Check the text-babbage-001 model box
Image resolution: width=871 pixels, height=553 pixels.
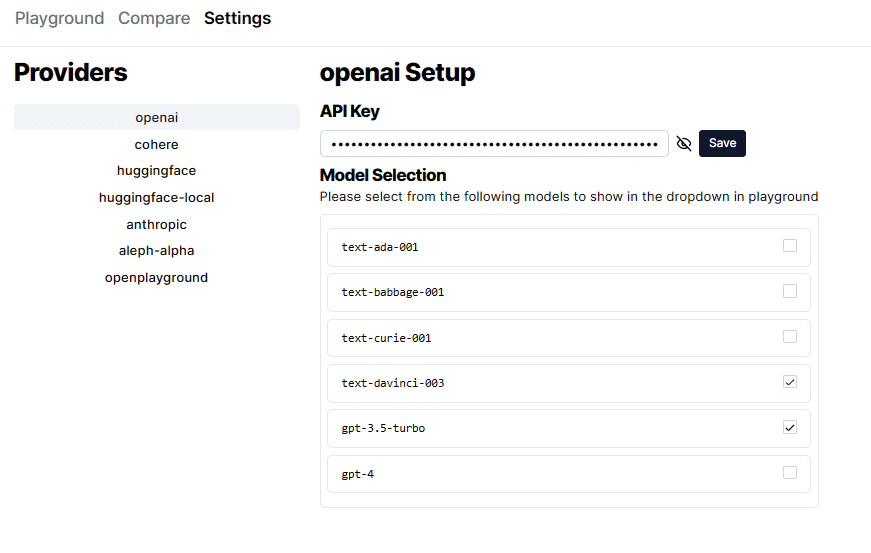click(x=790, y=291)
